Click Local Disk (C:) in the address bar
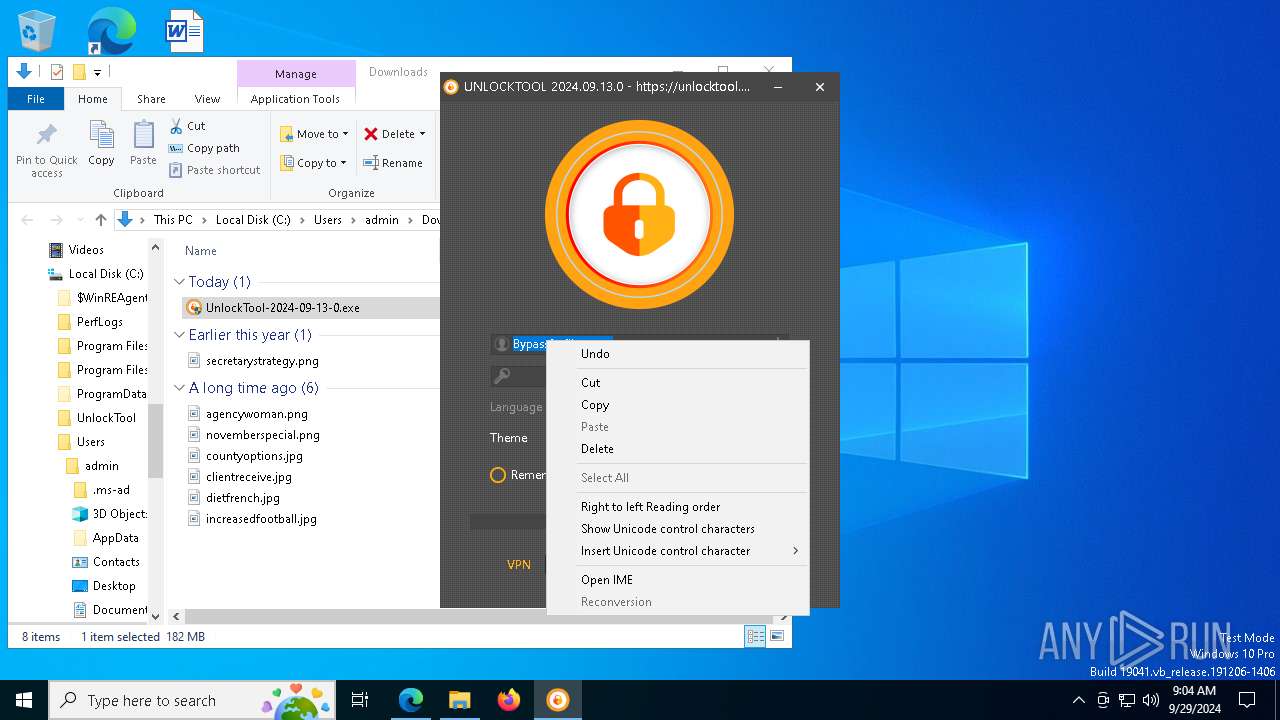1280x720 pixels. pos(253,220)
